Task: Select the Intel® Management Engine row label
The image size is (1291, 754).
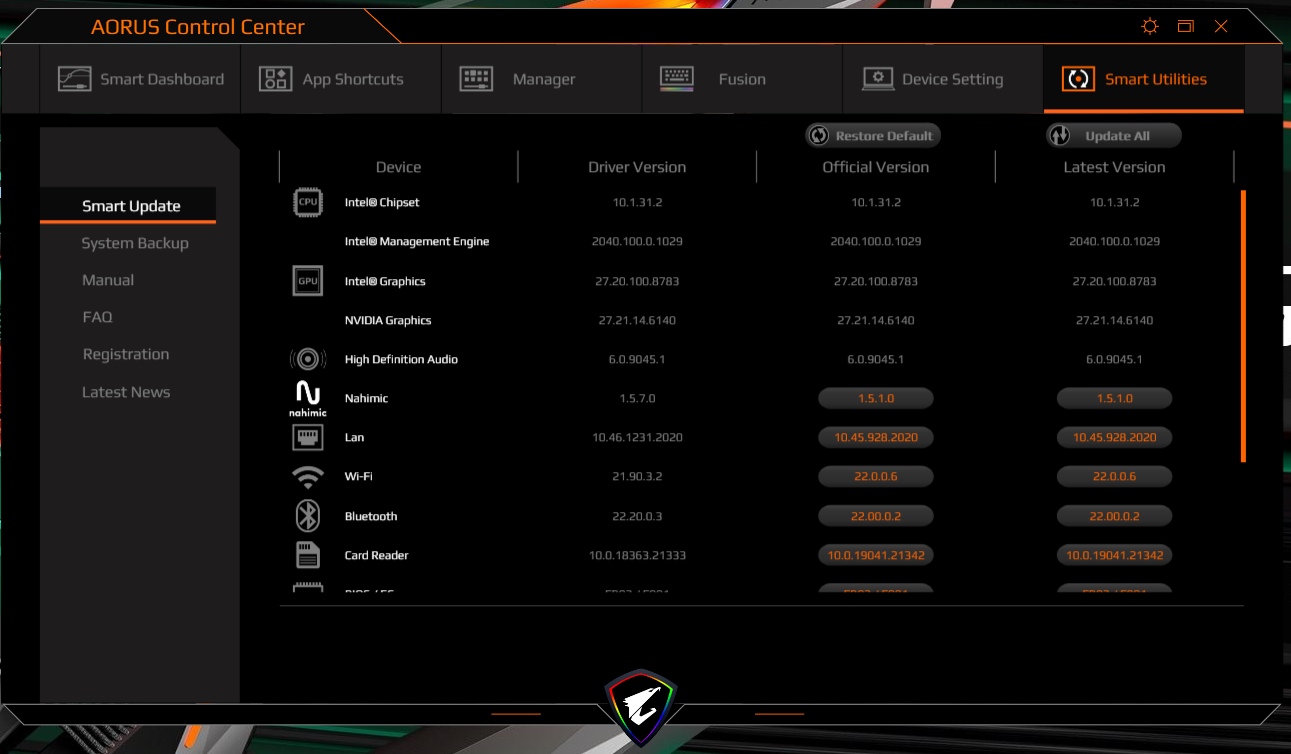Action: tap(417, 242)
